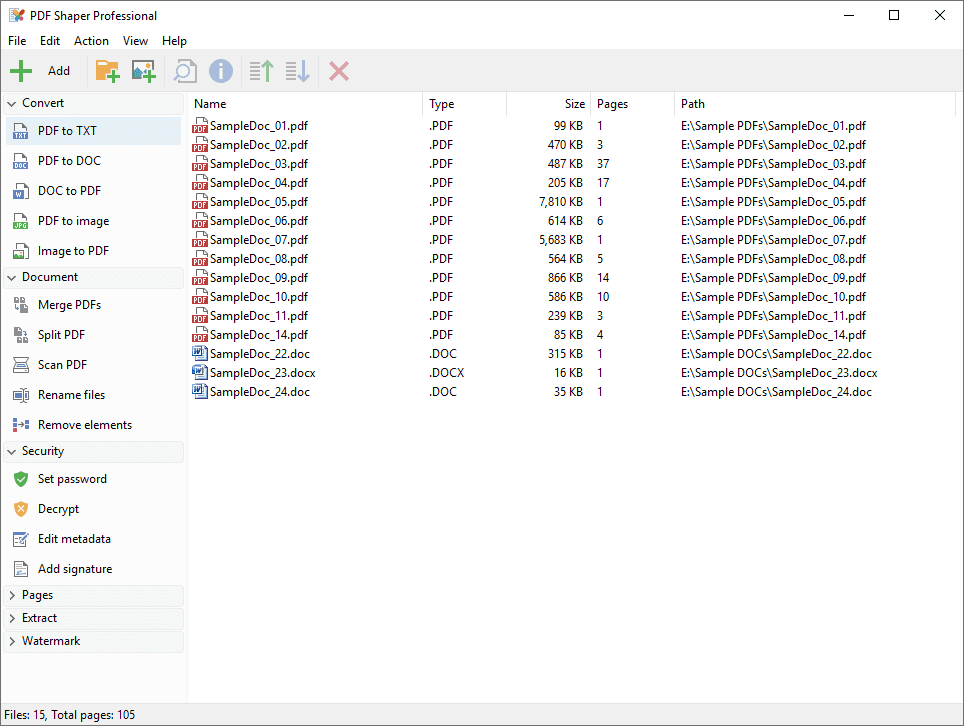Open the Action menu
The width and height of the screenshot is (964, 726).
point(91,41)
